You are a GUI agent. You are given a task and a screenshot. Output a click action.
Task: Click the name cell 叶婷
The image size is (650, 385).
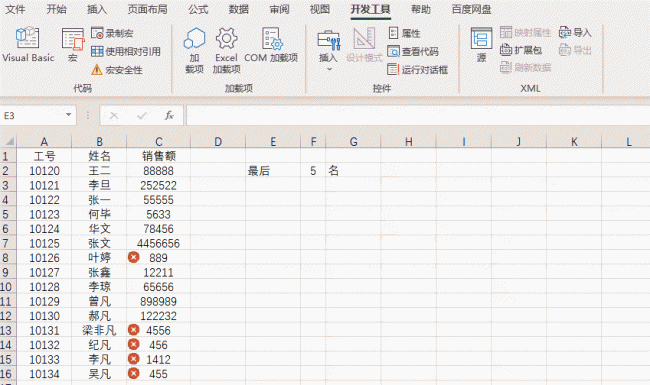point(99,258)
